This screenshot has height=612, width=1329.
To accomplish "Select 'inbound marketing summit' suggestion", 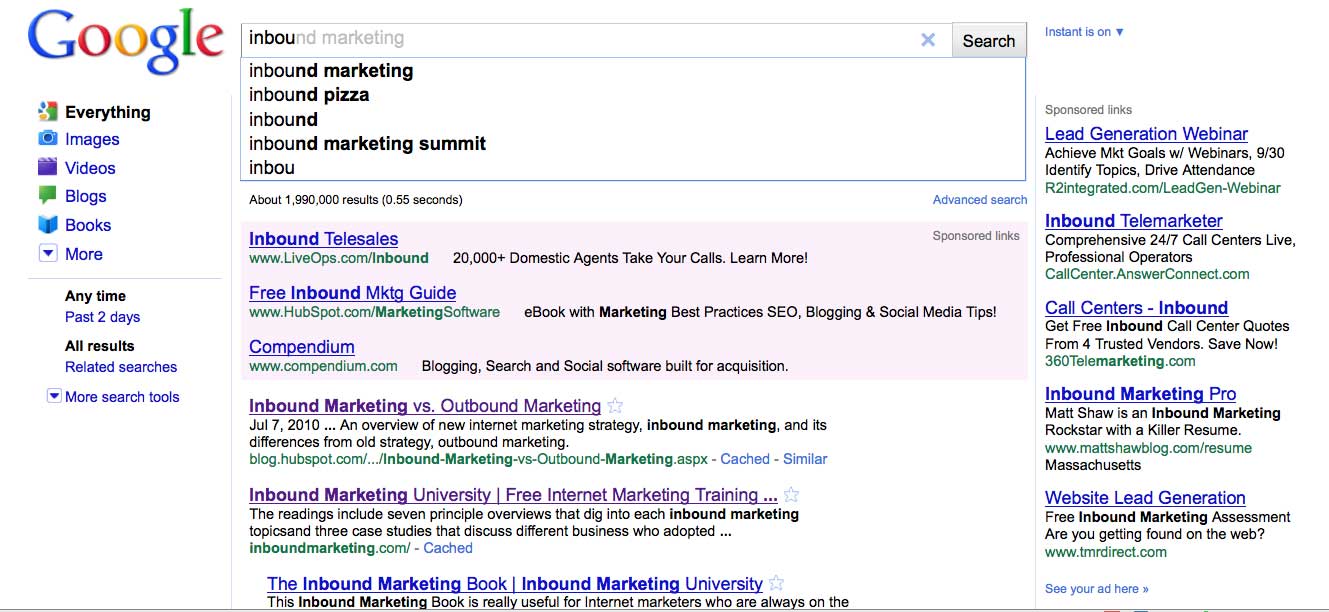I will (x=633, y=143).
